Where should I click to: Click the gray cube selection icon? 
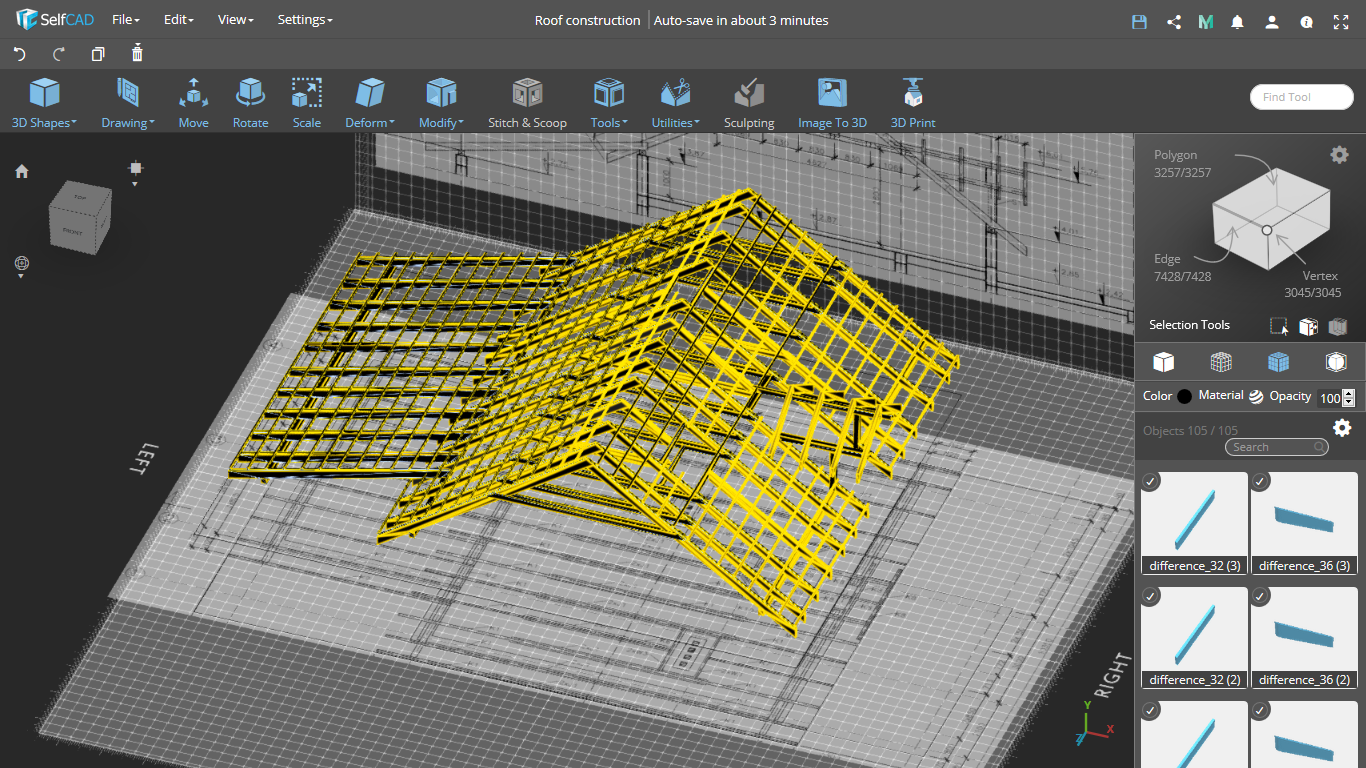tap(1338, 326)
